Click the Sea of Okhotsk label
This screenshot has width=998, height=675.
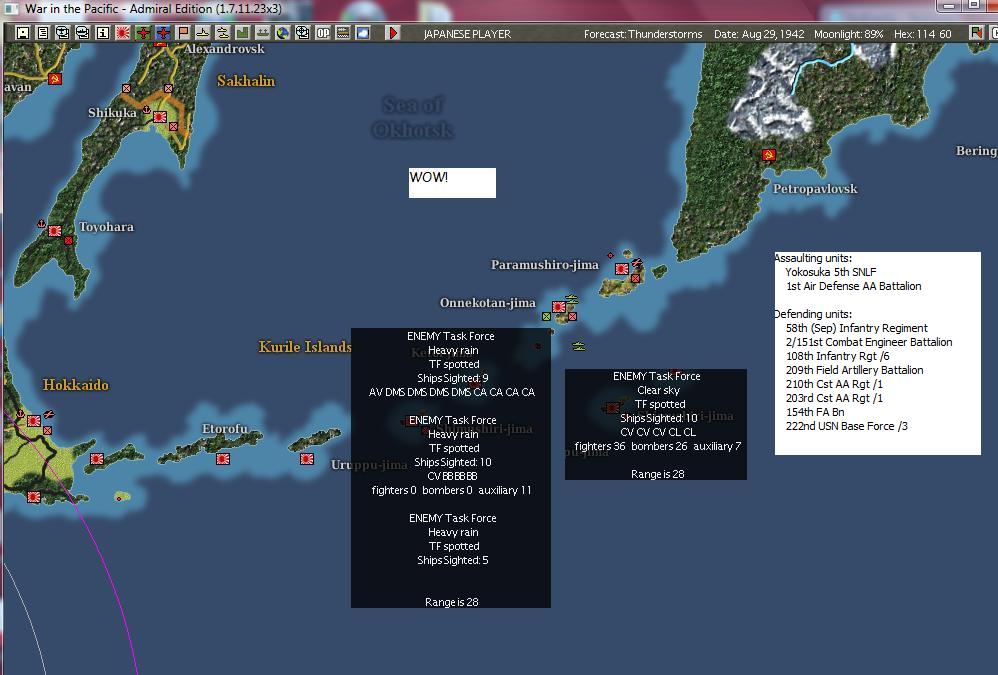(x=412, y=117)
